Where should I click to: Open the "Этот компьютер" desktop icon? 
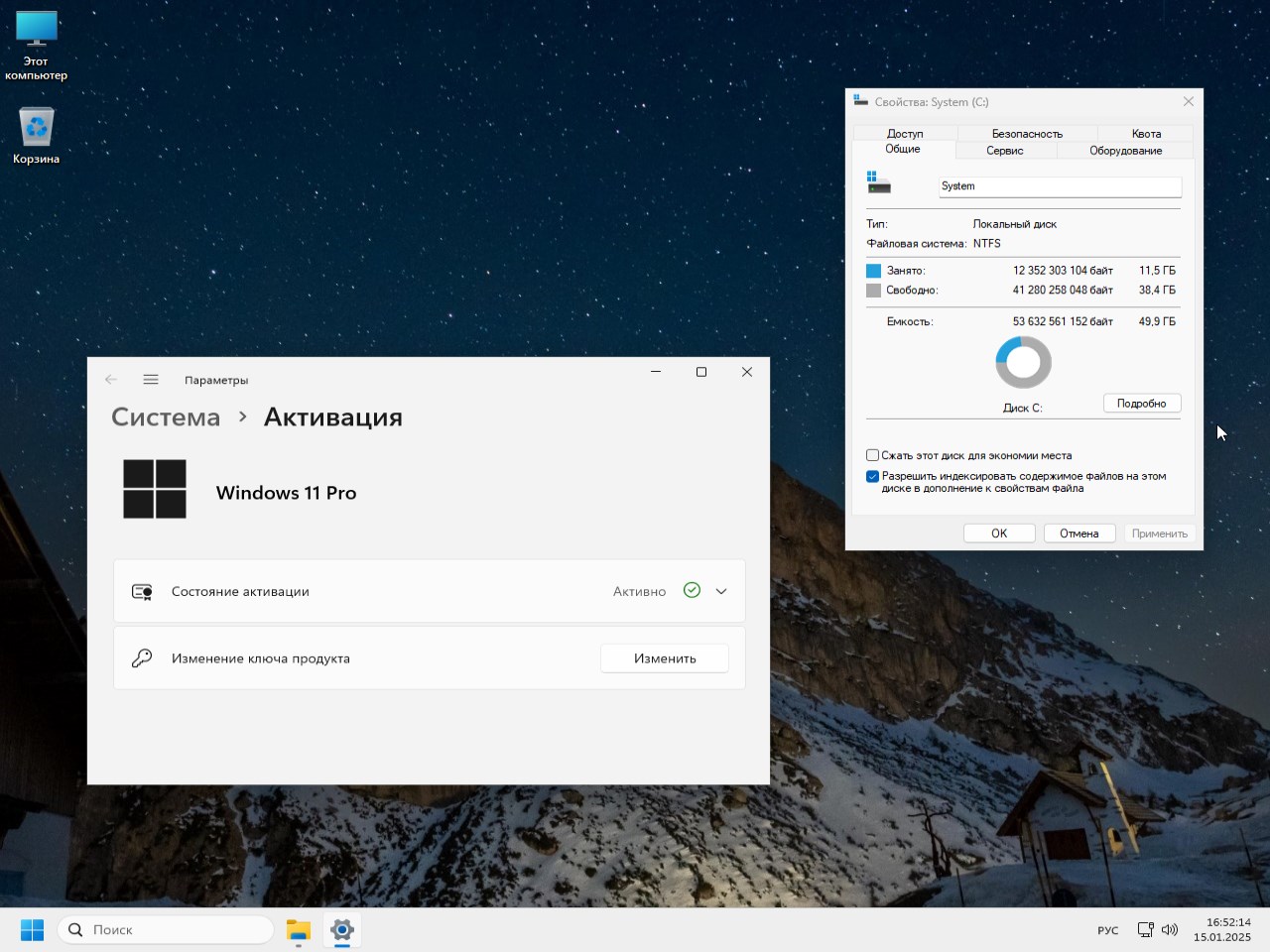[37, 46]
